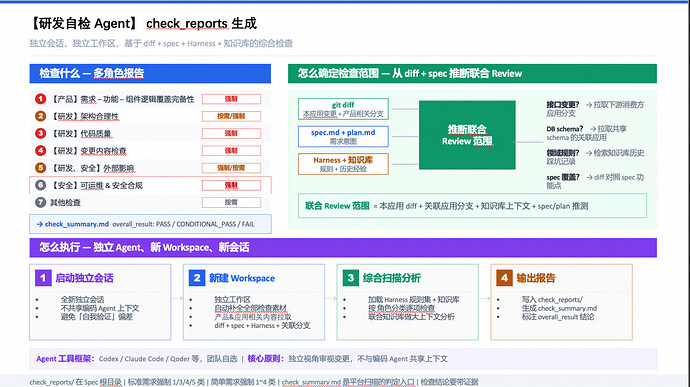690x387 pixels.
Task: Click the 强制/按需 badge on 外部影响 row
Action: click(231, 168)
